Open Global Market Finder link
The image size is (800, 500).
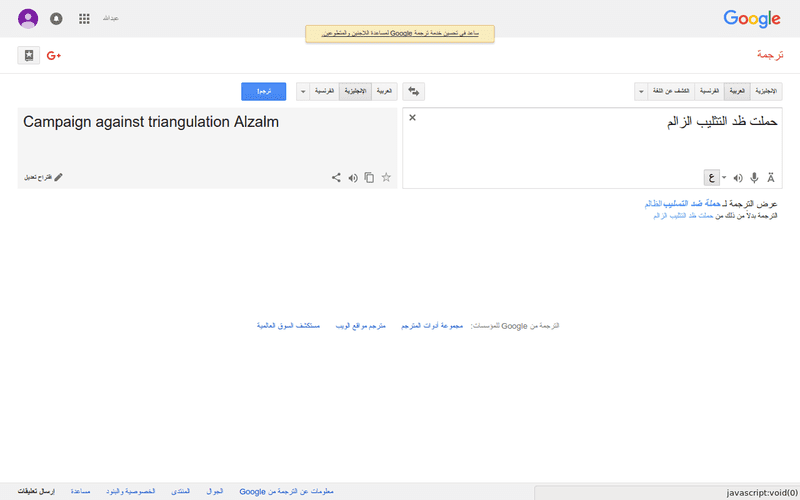[288, 326]
